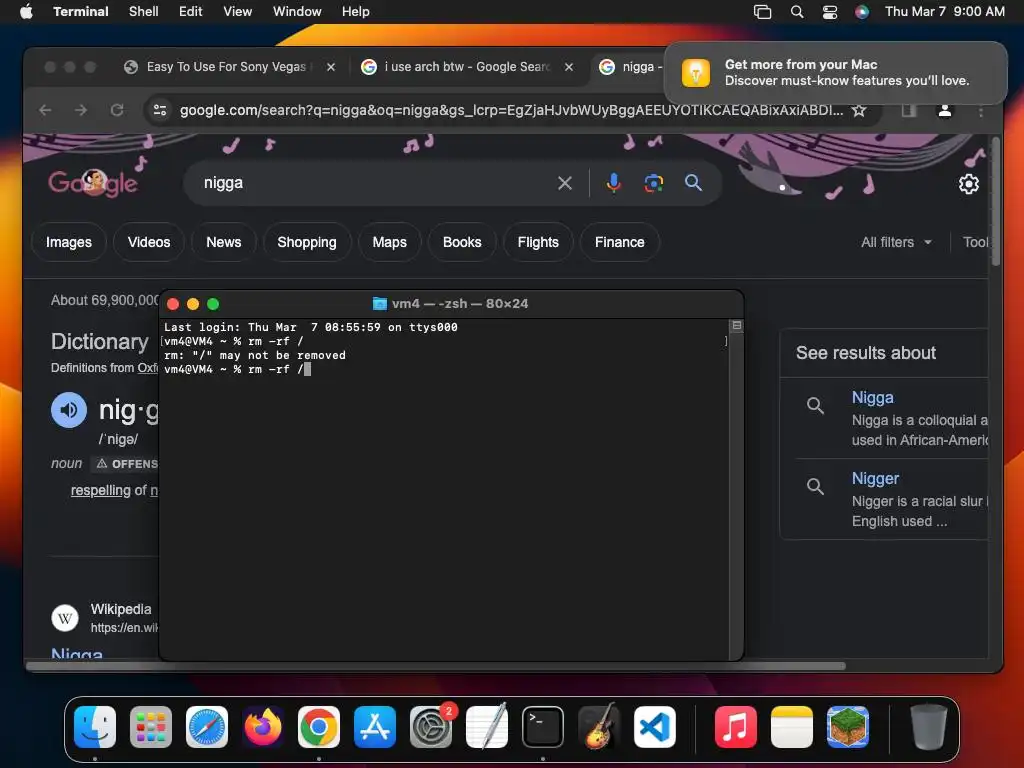Image resolution: width=1024 pixels, height=768 pixels.
Task: Filter results by Maps
Action: coord(389,242)
